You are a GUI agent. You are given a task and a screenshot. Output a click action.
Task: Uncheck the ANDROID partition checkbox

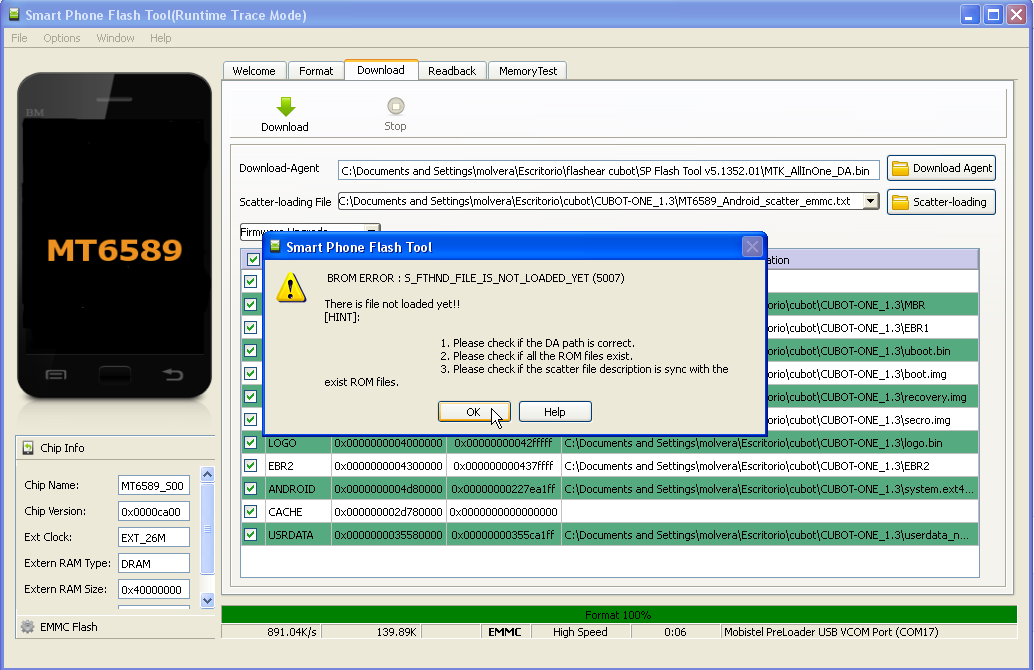(x=250, y=489)
